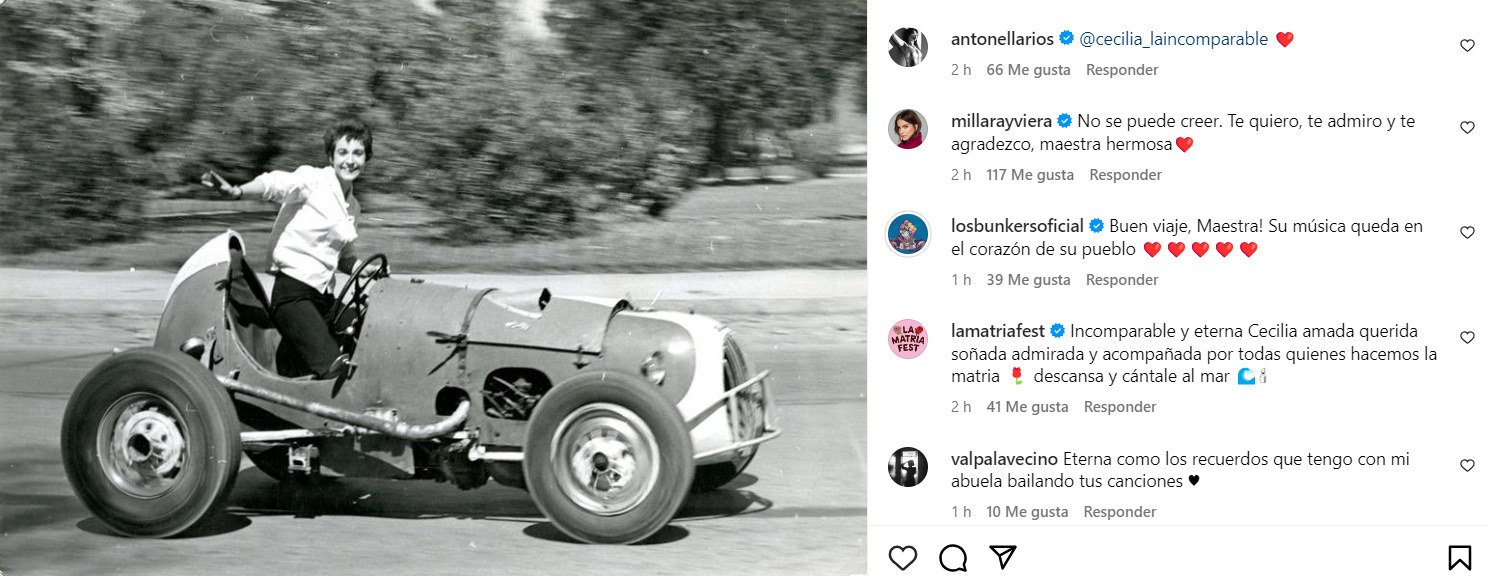The width and height of the screenshot is (1487, 576).
Task: Open the @cecilia_laincomparable mention
Action: (1173, 39)
